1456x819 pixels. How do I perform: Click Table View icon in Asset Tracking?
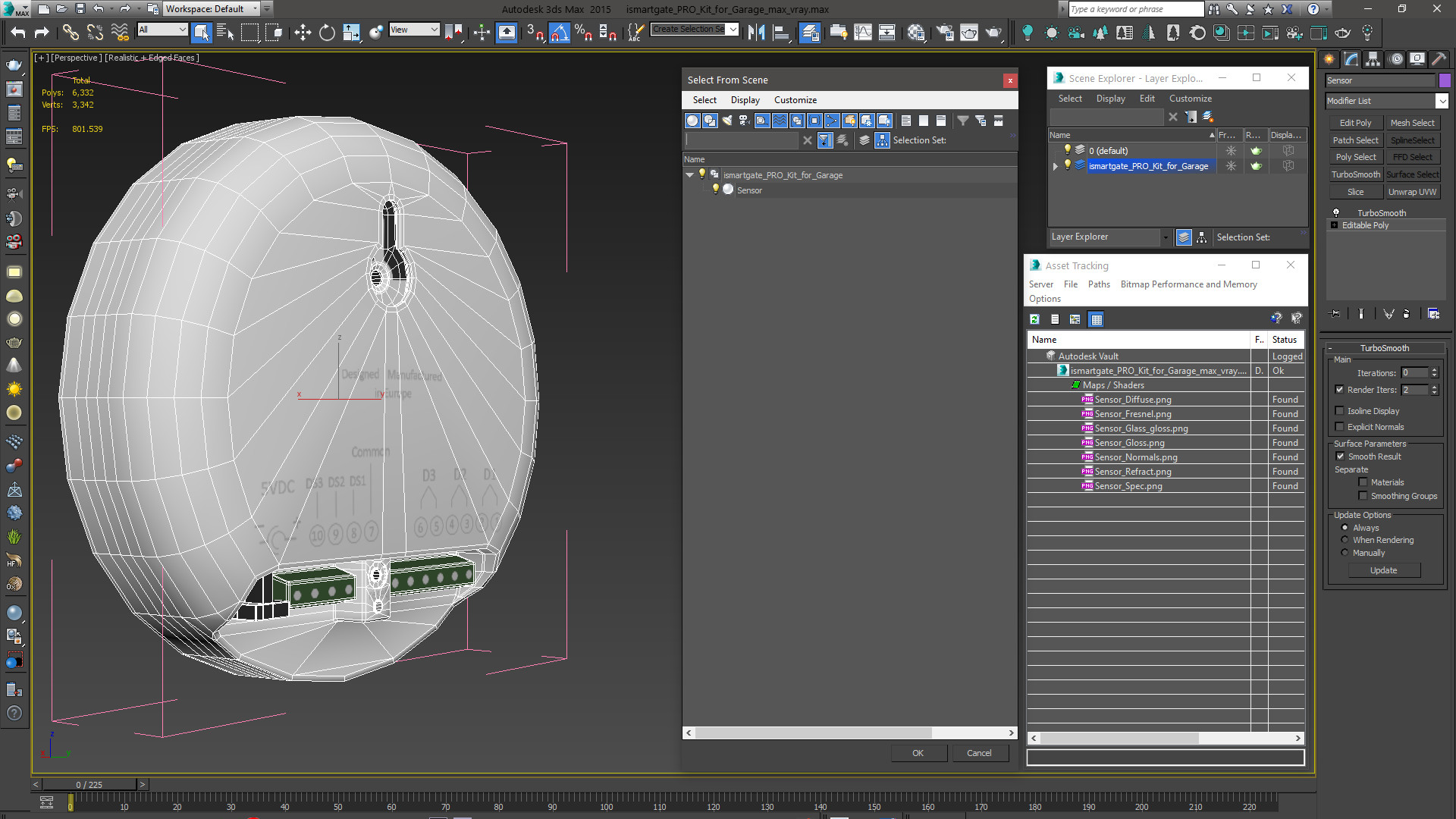pos(1097,319)
